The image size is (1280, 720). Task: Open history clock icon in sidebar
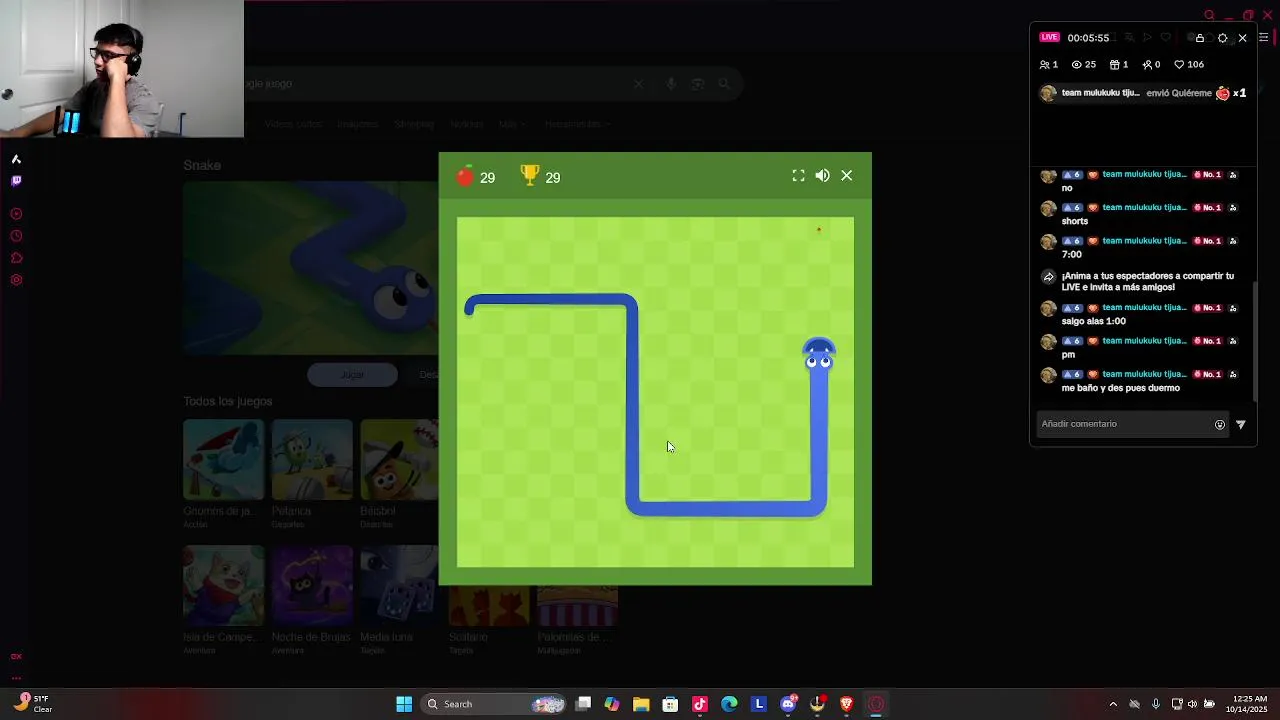(16, 236)
